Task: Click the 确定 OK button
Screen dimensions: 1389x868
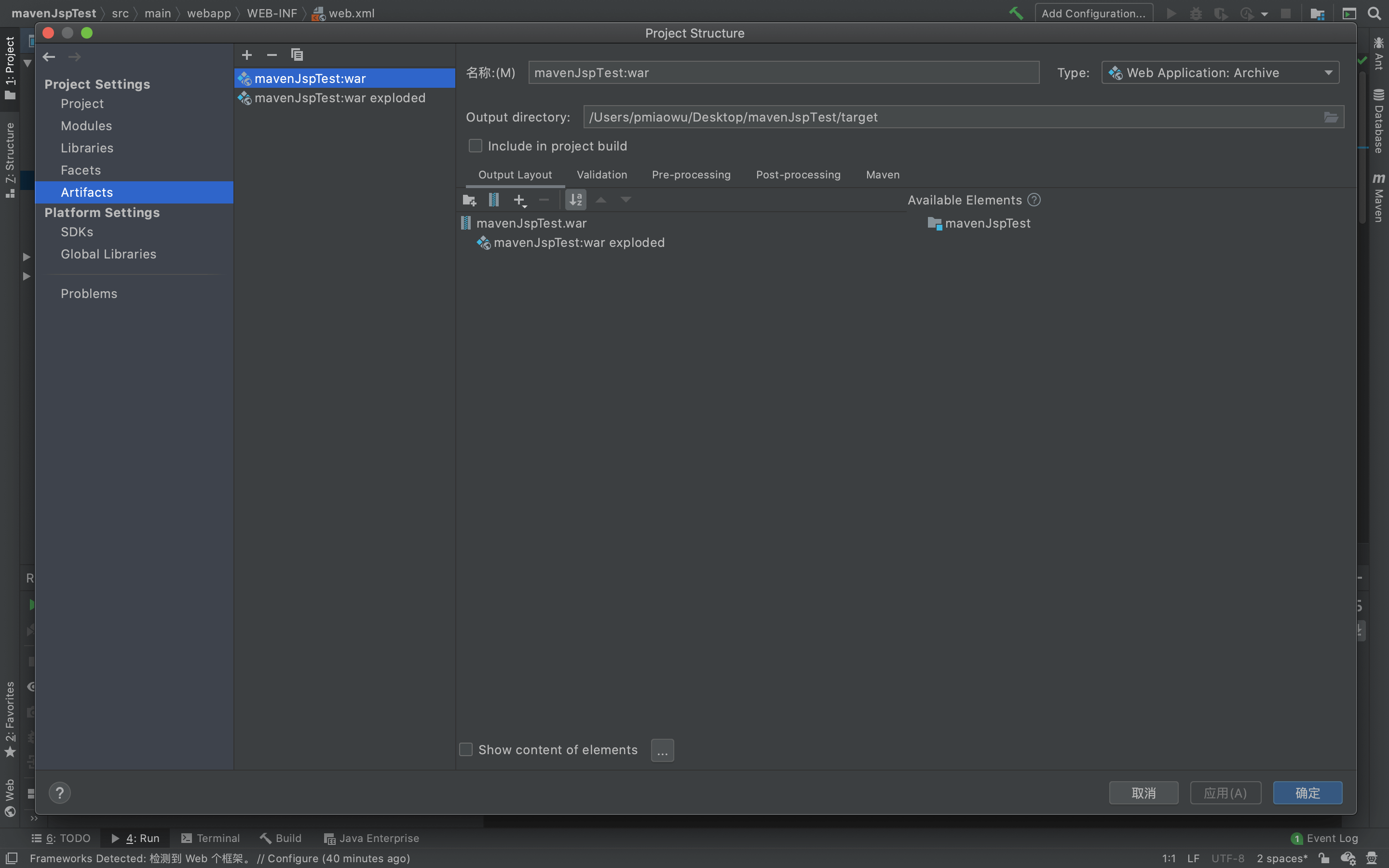Action: coord(1307,793)
